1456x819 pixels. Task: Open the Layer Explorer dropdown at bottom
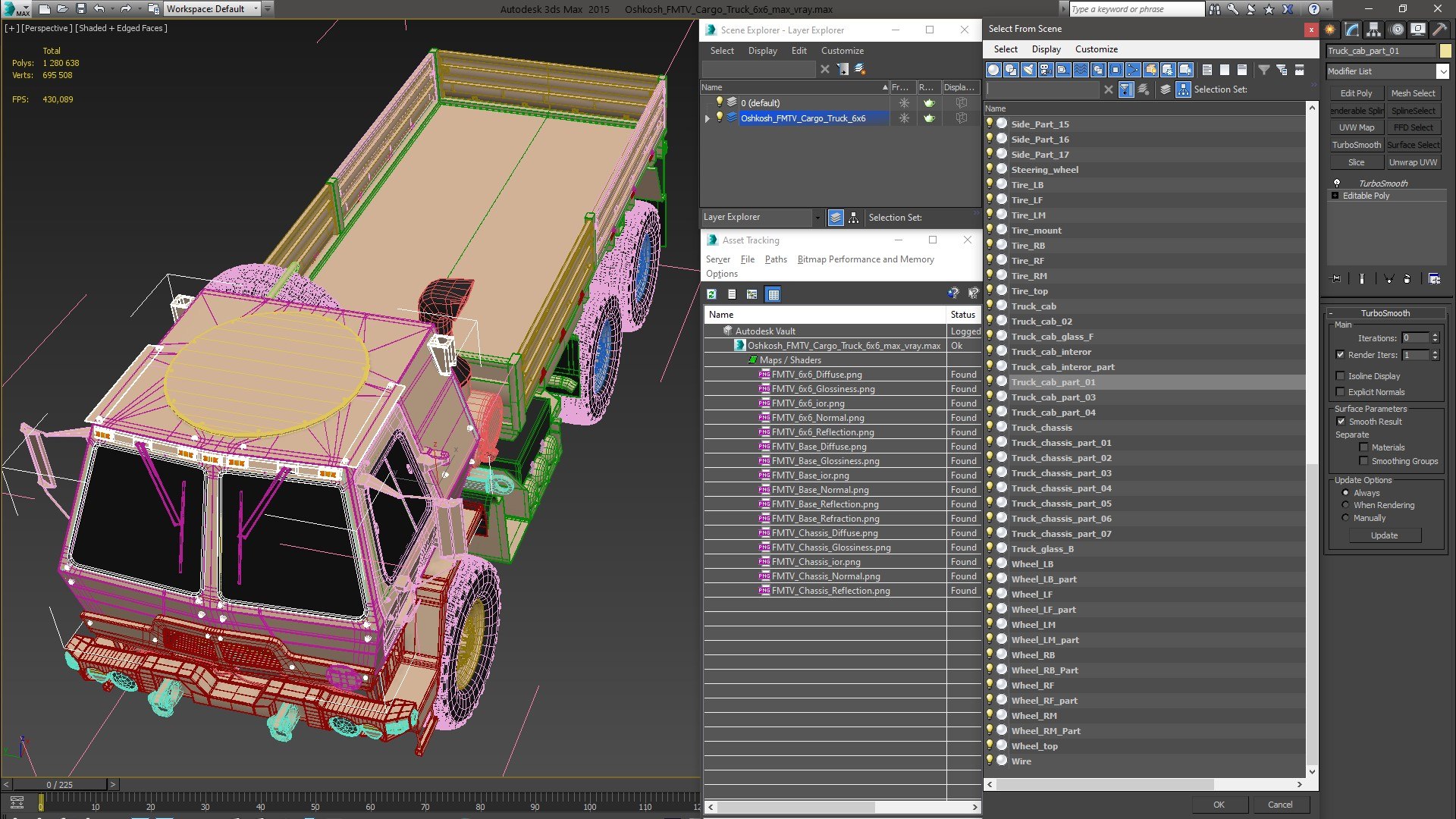coord(817,218)
